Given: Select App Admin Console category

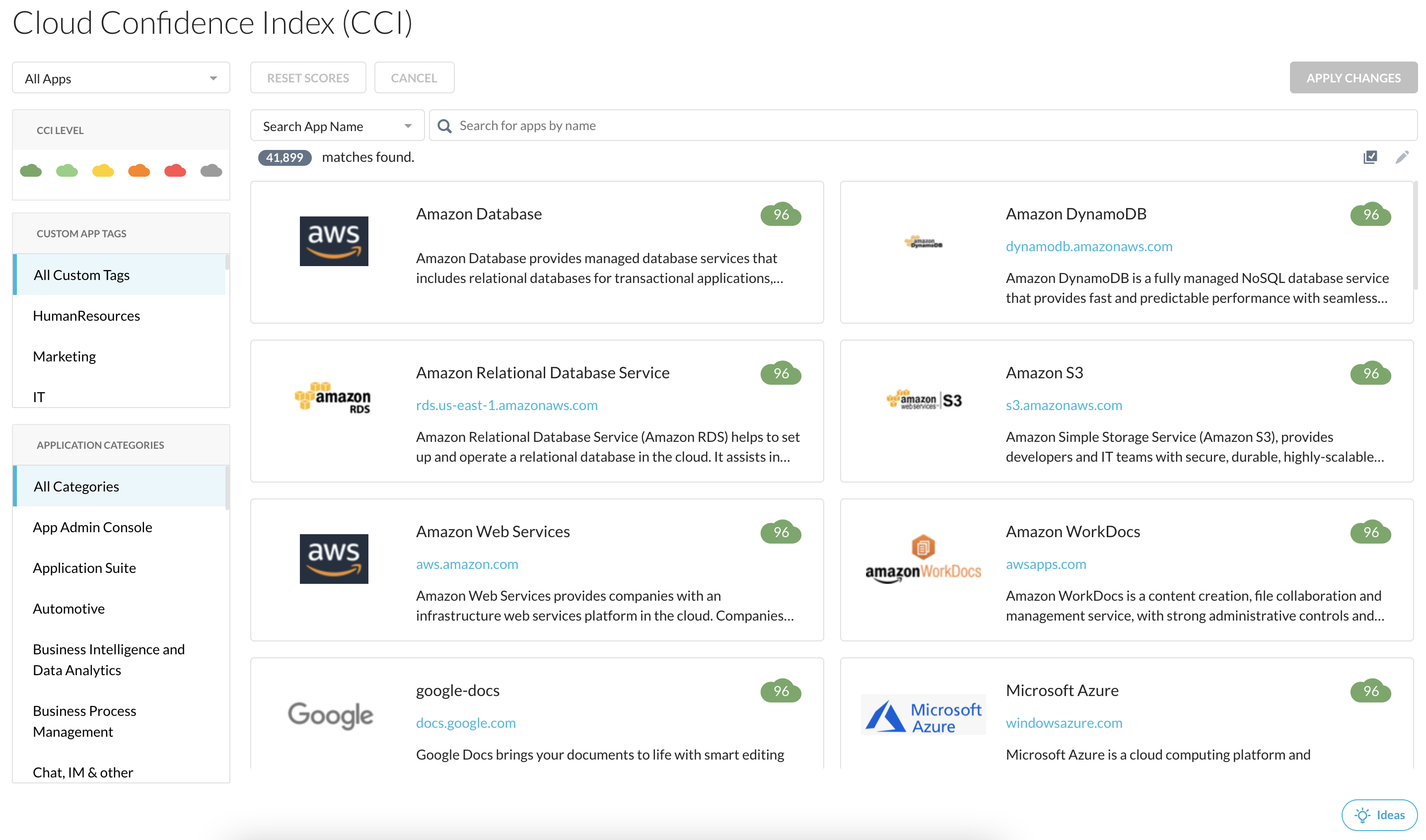Looking at the screenshot, I should pyautogui.click(x=120, y=528).
